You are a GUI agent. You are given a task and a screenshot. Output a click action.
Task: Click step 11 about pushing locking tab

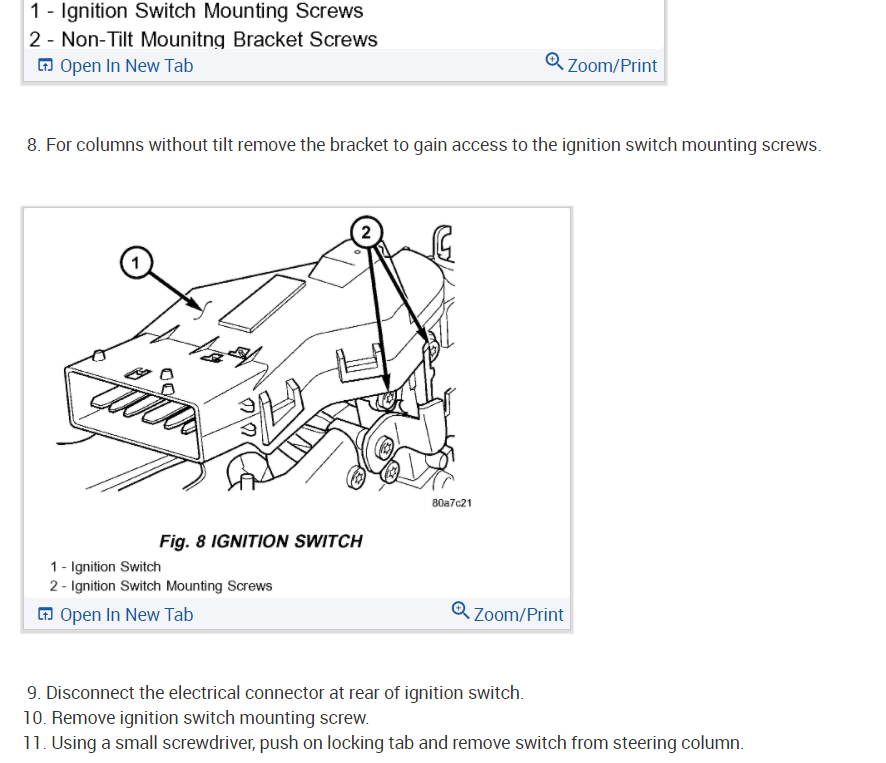(x=384, y=743)
